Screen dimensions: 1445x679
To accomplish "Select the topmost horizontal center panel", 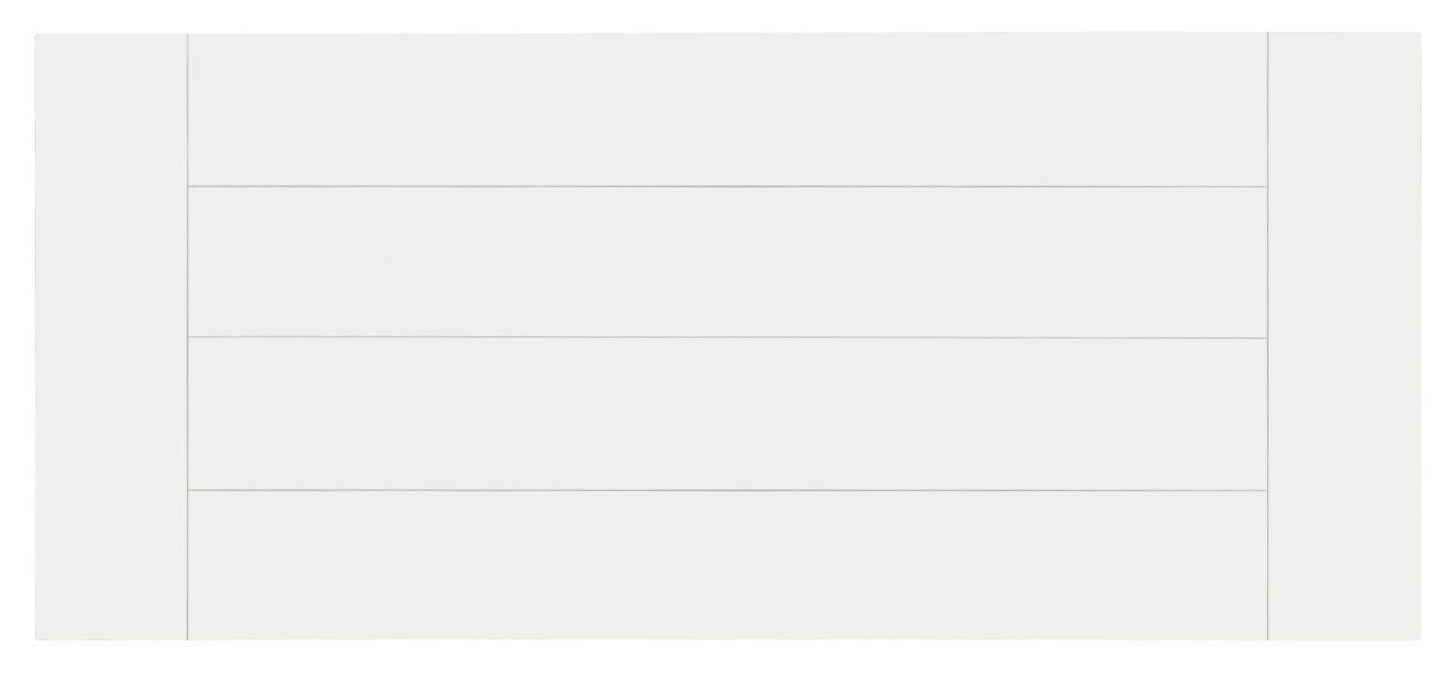I will click(727, 110).
